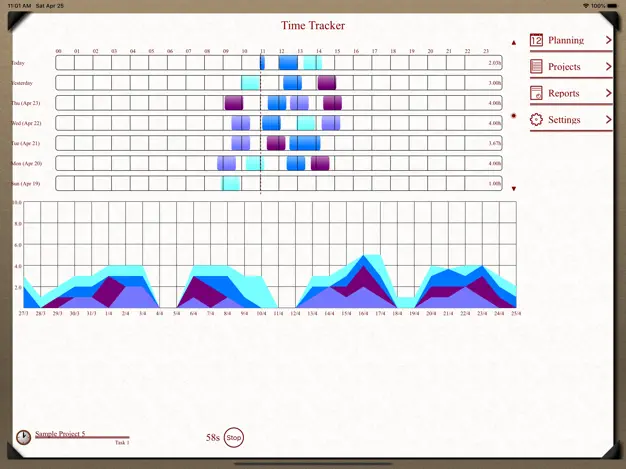The image size is (626, 469).
Task: Tap the red dot marker beside the timeline
Action: click(514, 116)
